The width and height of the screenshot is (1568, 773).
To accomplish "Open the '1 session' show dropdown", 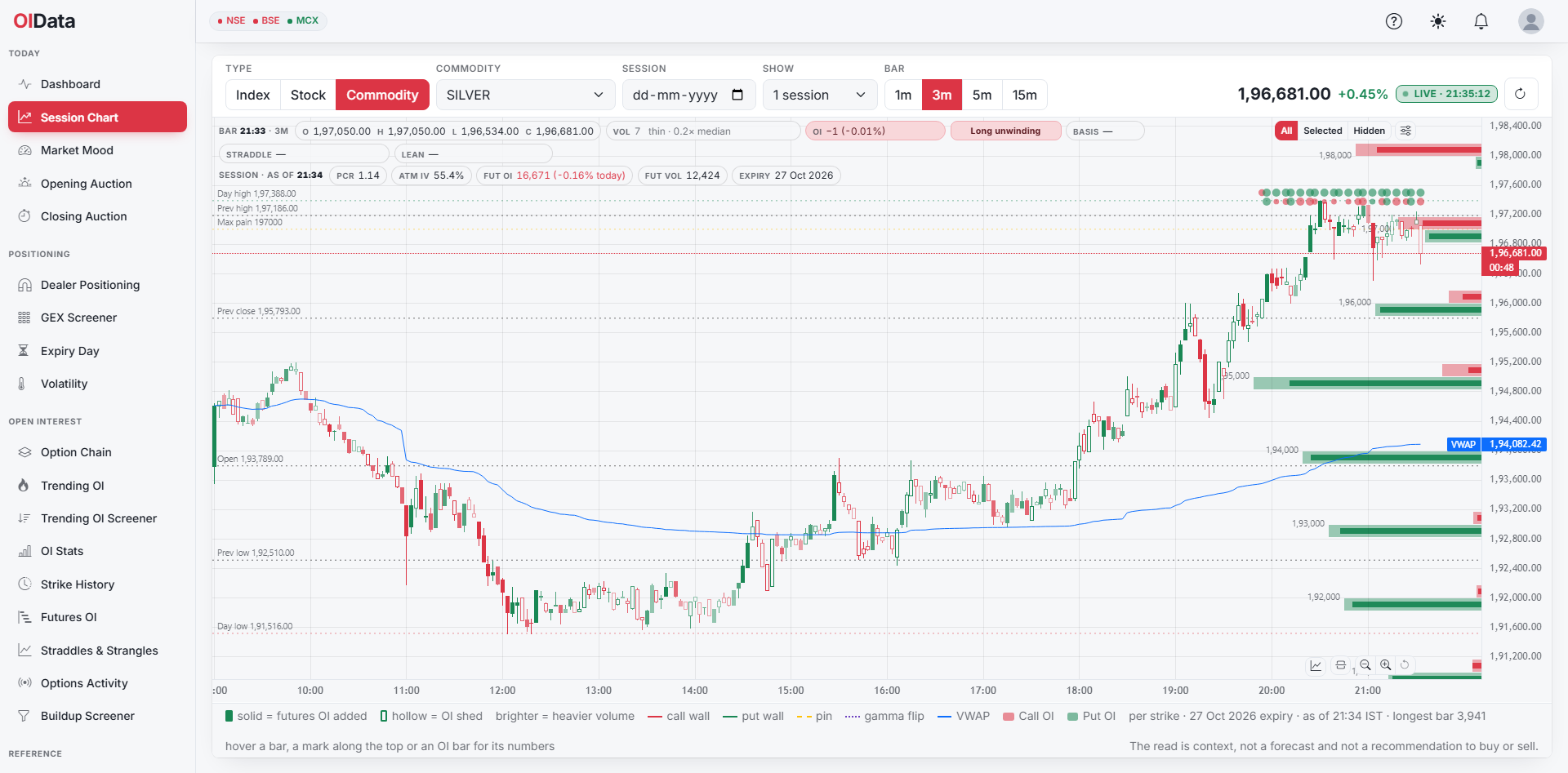I will [820, 95].
